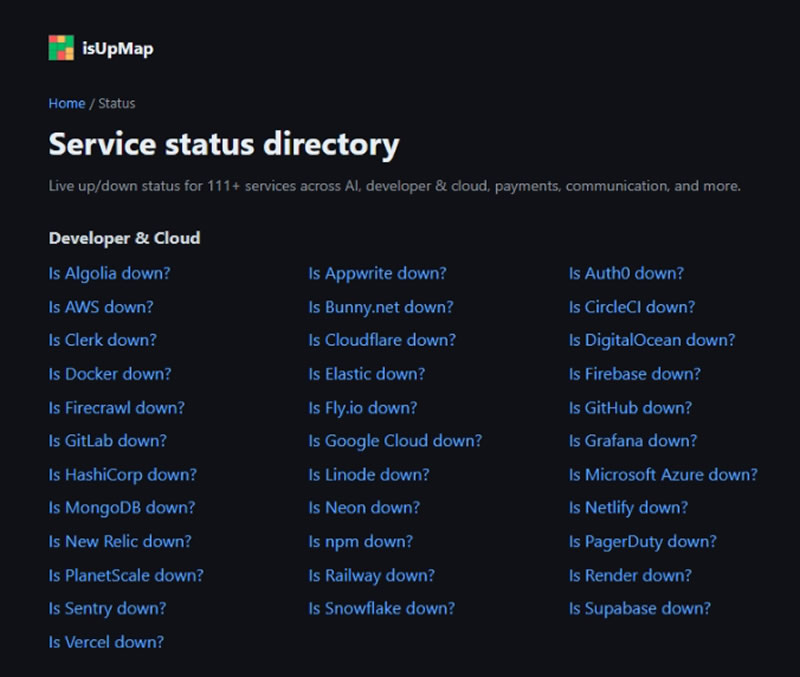
Task: Open "Is Grafana down?" link
Action: click(x=633, y=441)
